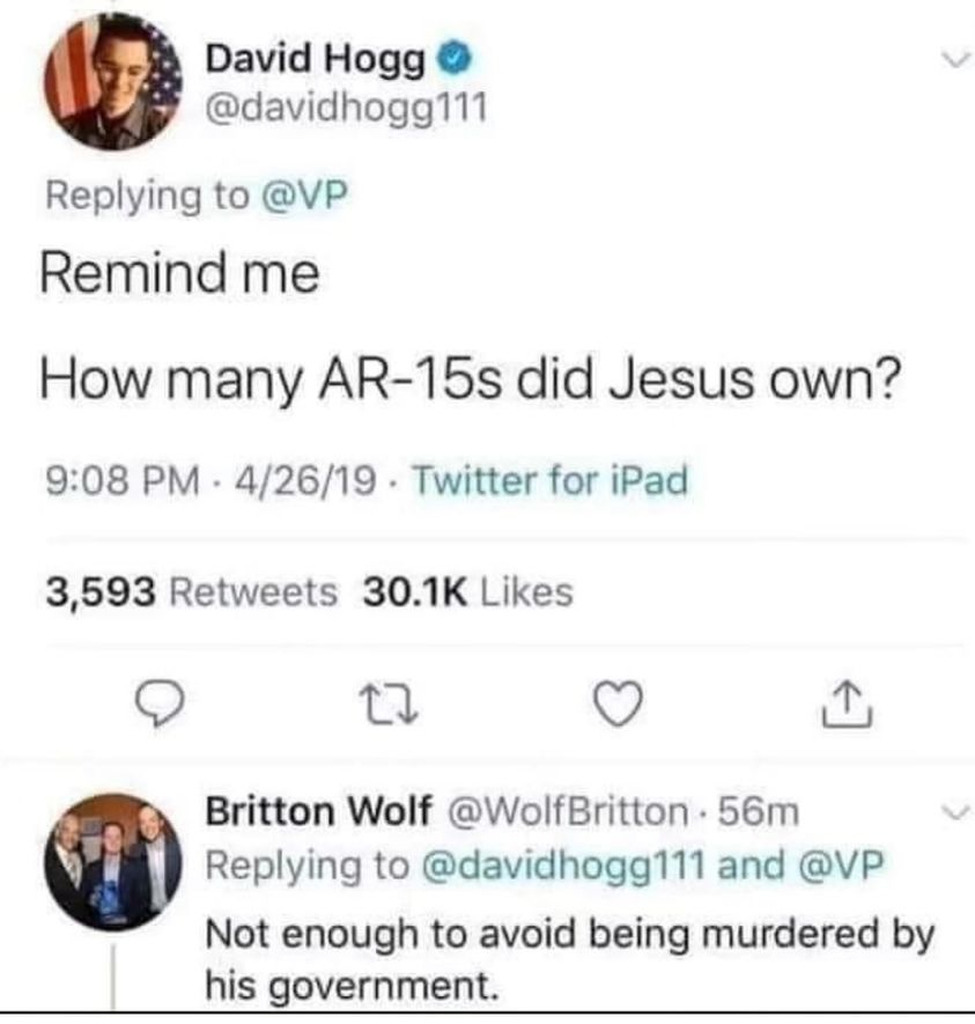Screen dimensions: 975x1024
Task: Click the David Hogg display name
Action: point(315,60)
